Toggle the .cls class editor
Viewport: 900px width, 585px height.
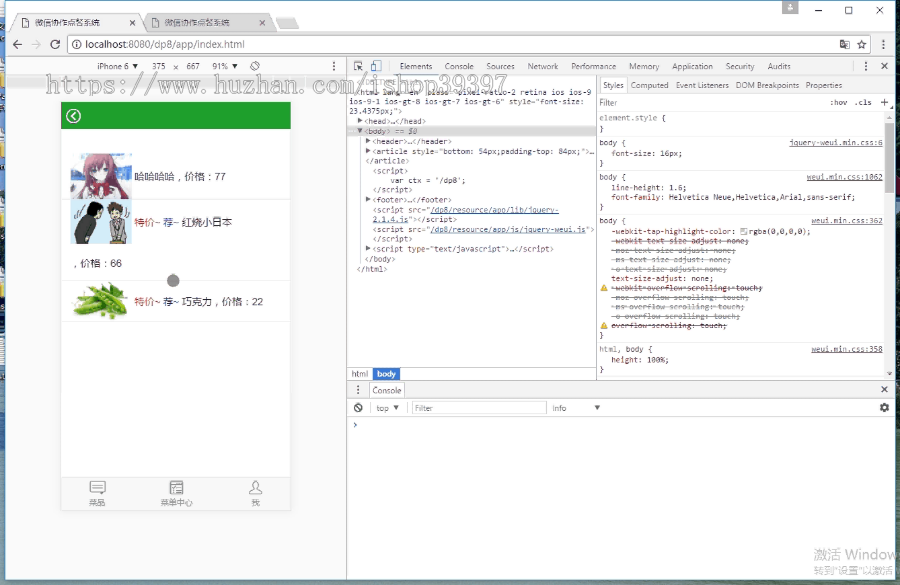(x=863, y=102)
